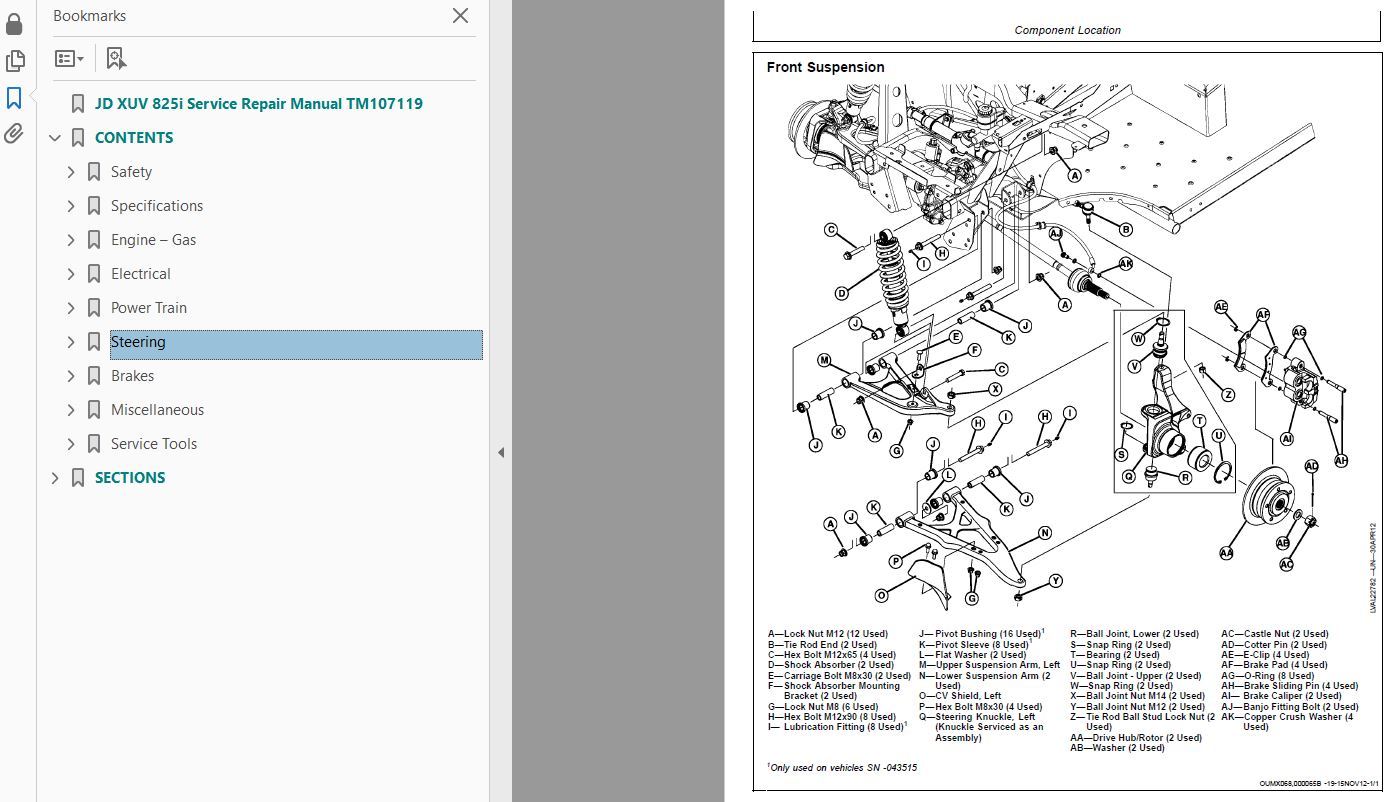The width and height of the screenshot is (1399, 802).
Task: Click the Front Suspension heading on the page
Action: point(825,67)
